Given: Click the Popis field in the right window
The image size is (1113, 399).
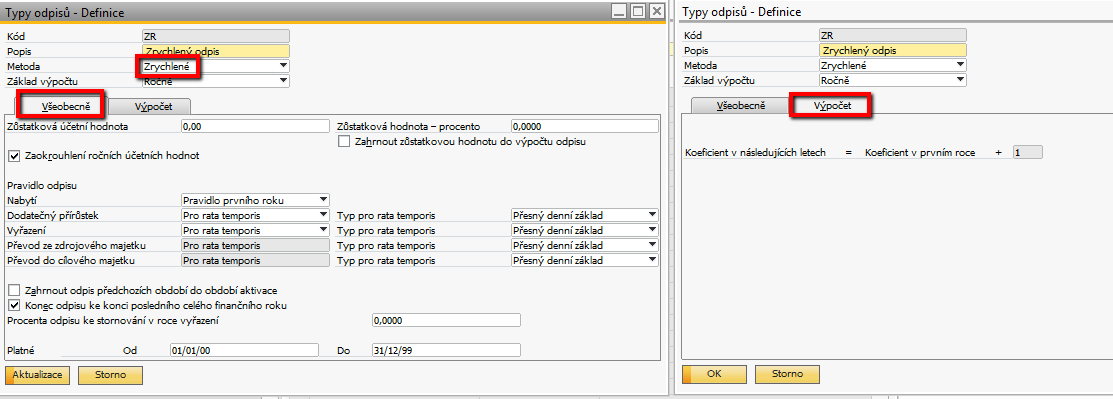Looking at the screenshot, I should click(892, 51).
